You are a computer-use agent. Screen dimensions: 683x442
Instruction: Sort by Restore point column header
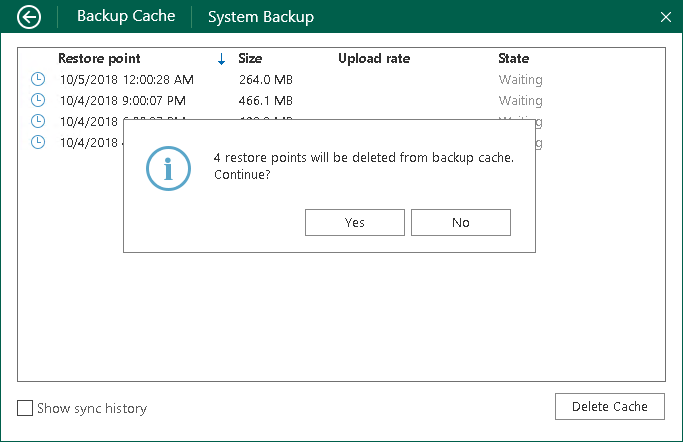pyautogui.click(x=99, y=58)
